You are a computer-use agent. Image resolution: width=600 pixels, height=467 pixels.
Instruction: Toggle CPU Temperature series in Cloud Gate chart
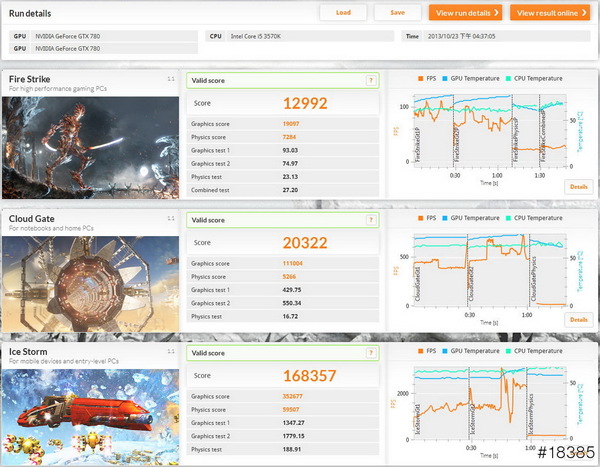point(510,217)
